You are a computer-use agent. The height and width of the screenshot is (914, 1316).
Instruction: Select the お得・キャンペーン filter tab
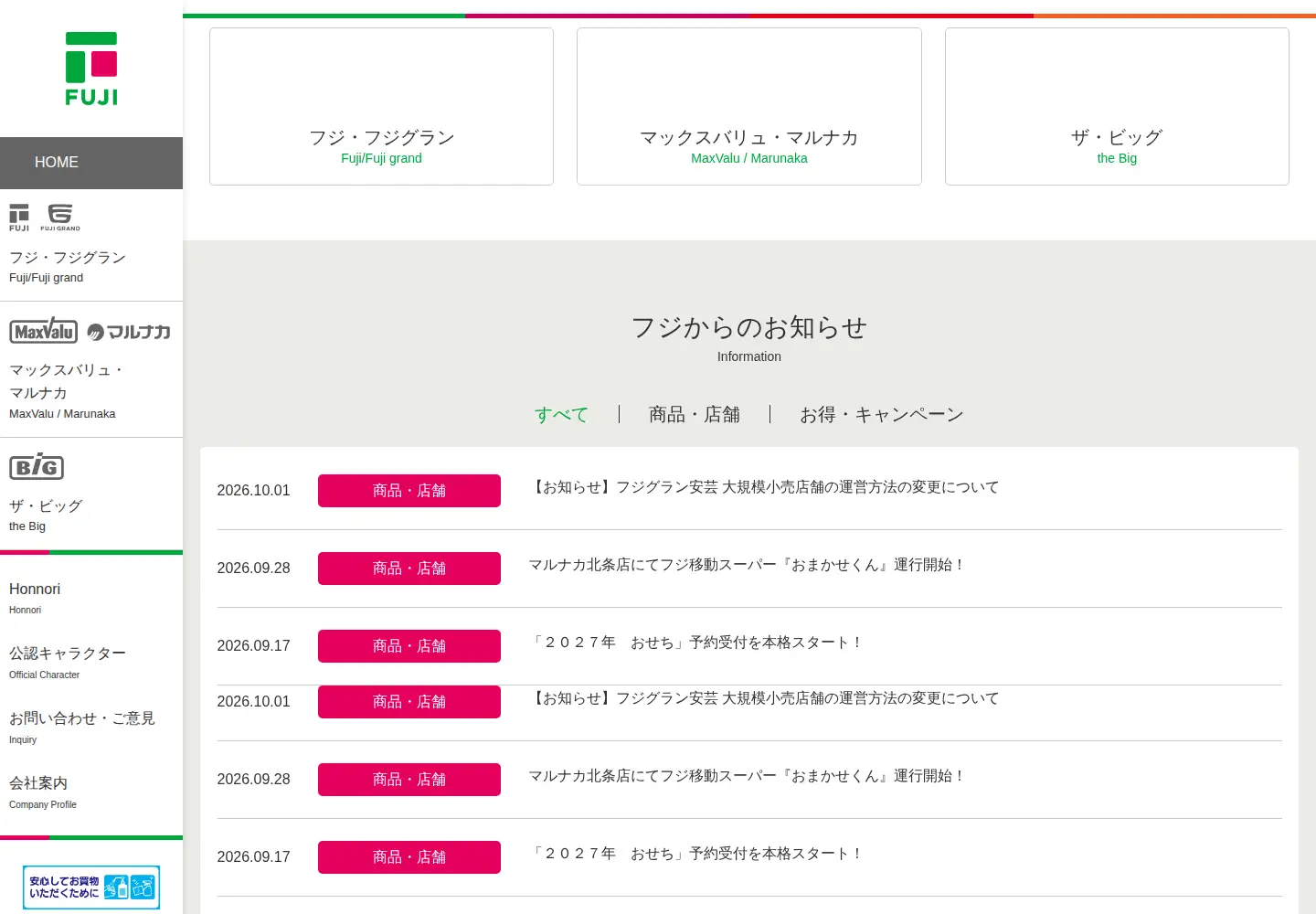coord(882,415)
